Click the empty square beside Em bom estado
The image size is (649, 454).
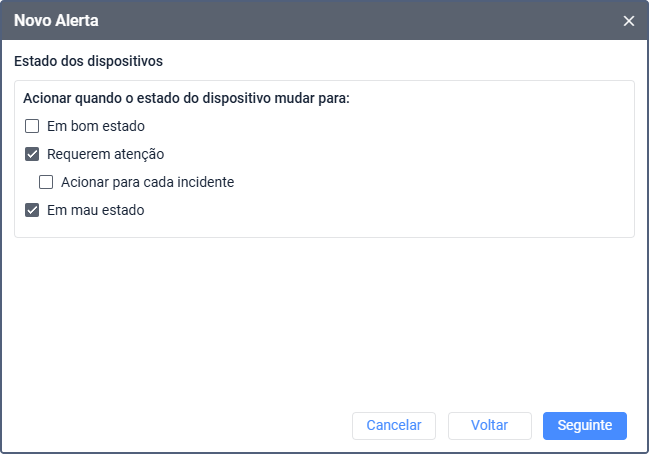coord(32,126)
